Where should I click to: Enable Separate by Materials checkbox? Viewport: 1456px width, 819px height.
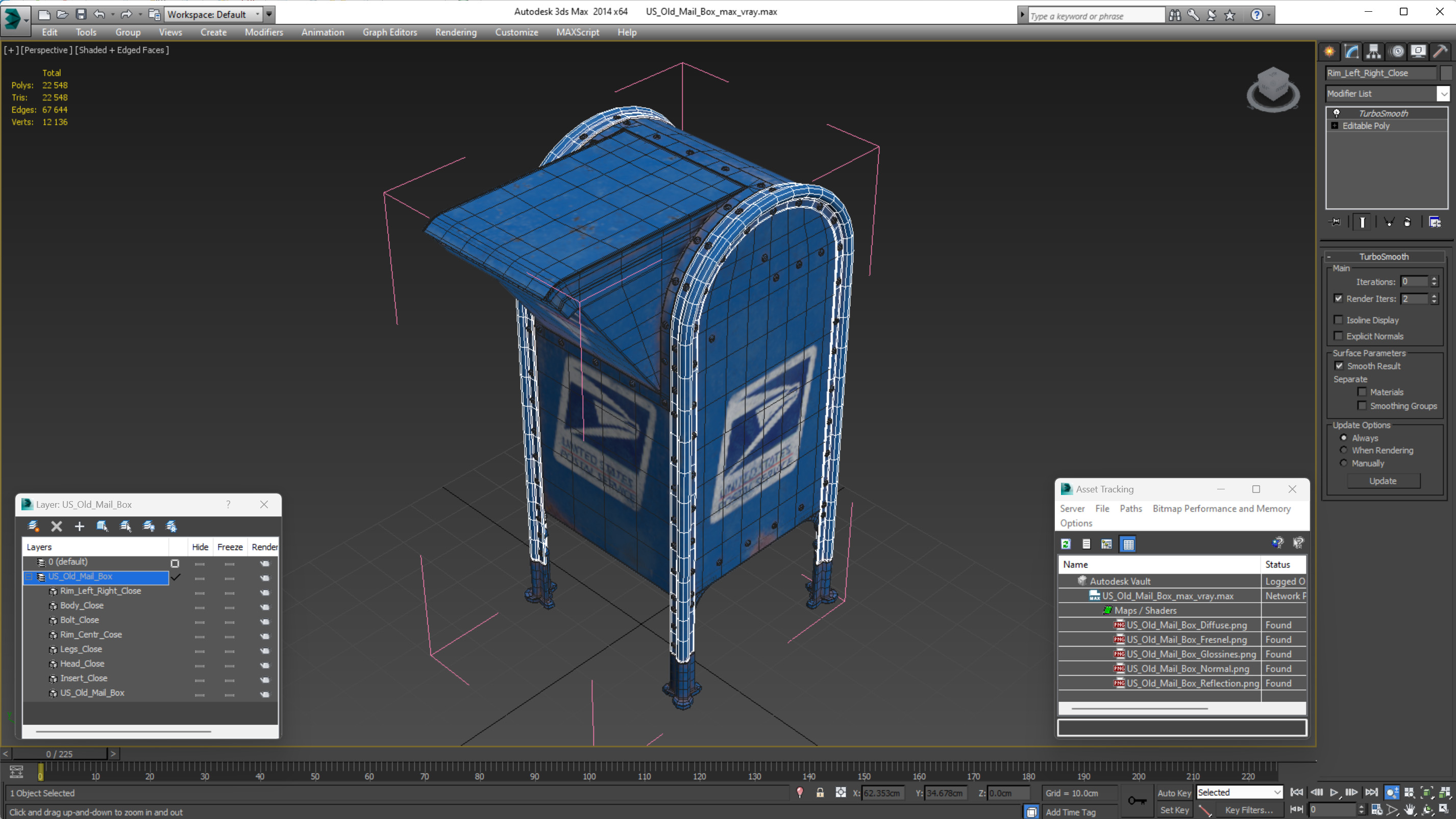1362,392
